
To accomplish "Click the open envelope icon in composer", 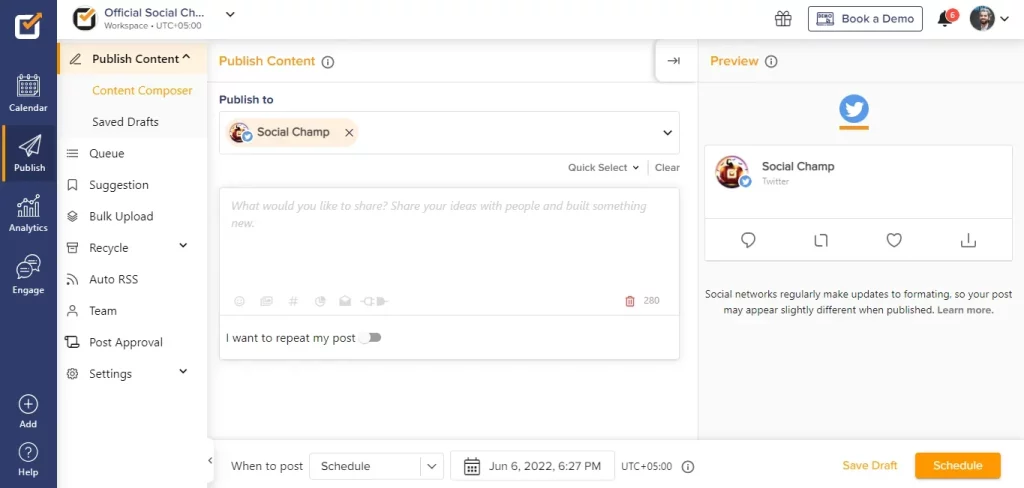I will (x=345, y=301).
